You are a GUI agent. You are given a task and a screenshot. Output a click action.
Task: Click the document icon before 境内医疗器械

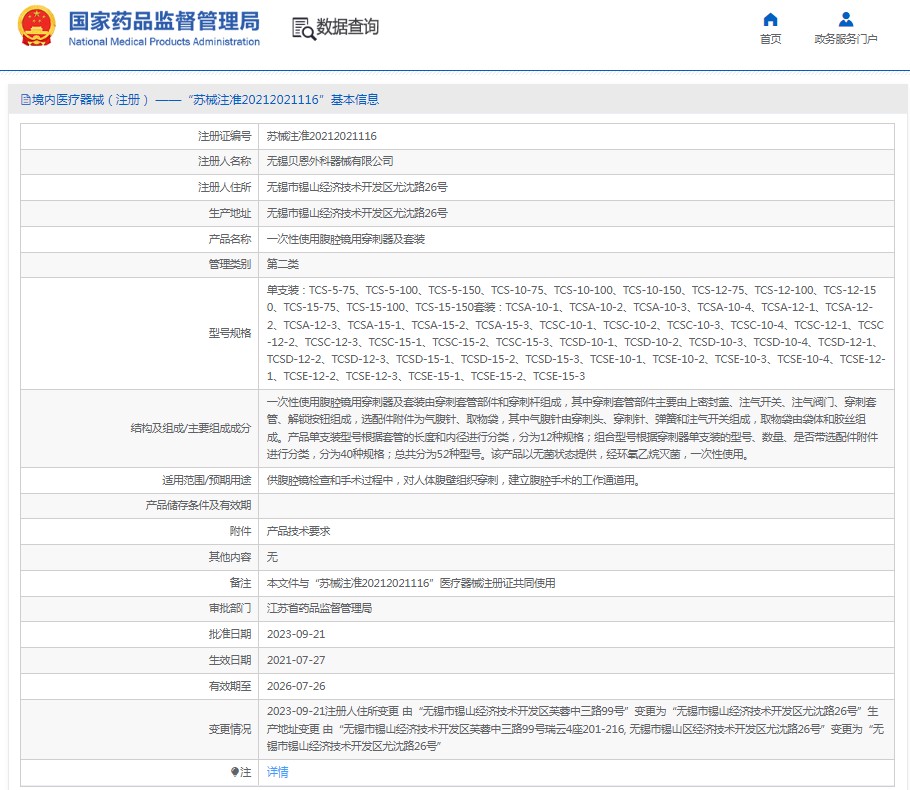click(26, 100)
